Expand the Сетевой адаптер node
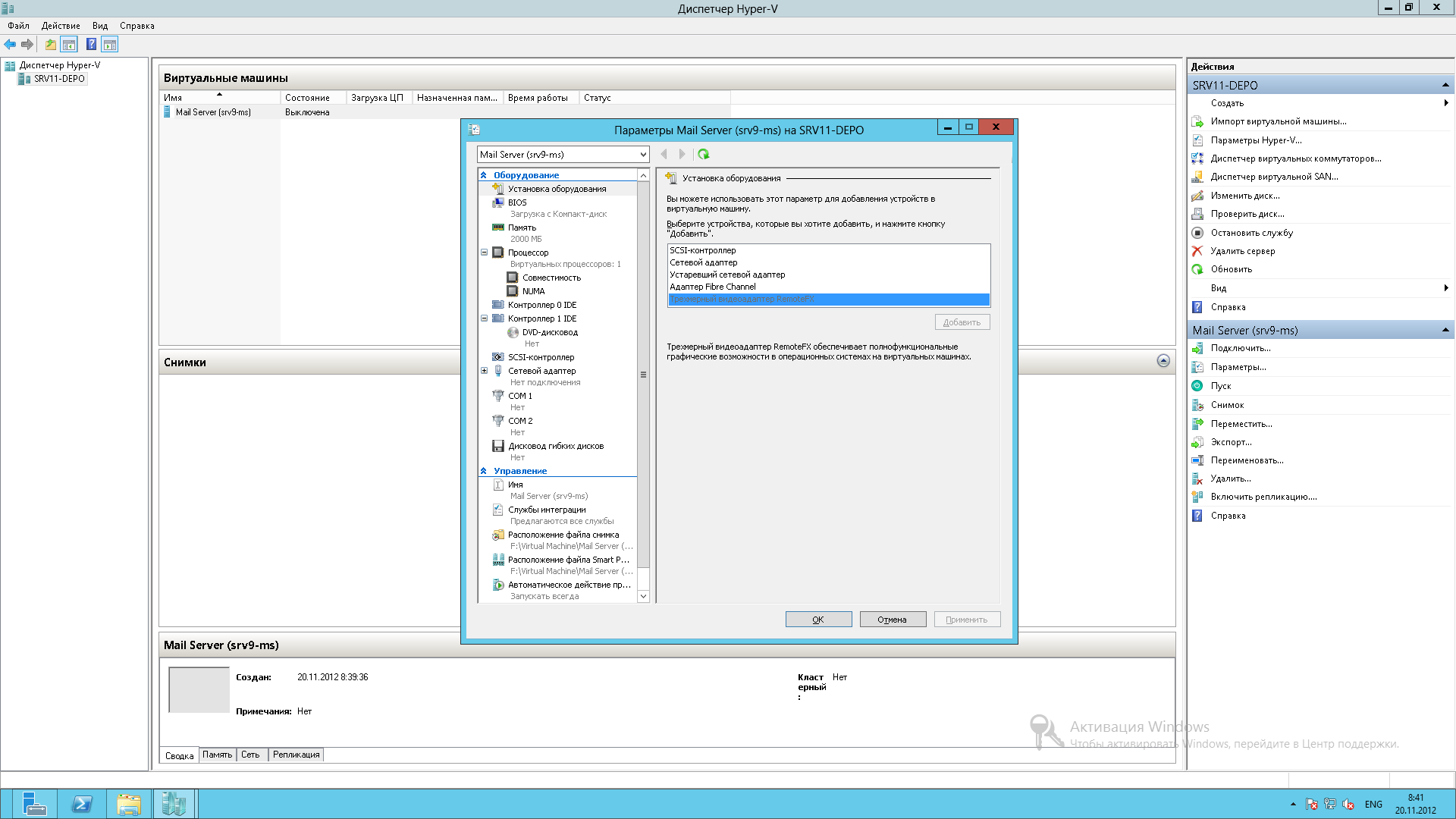Viewport: 1456px width, 819px height. coord(484,371)
